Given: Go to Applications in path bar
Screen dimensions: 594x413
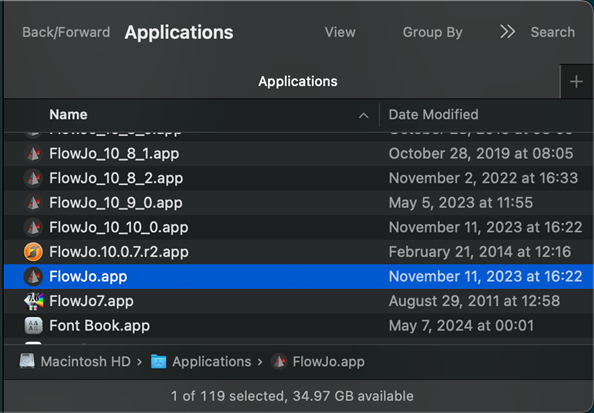Looking at the screenshot, I should click(212, 361).
